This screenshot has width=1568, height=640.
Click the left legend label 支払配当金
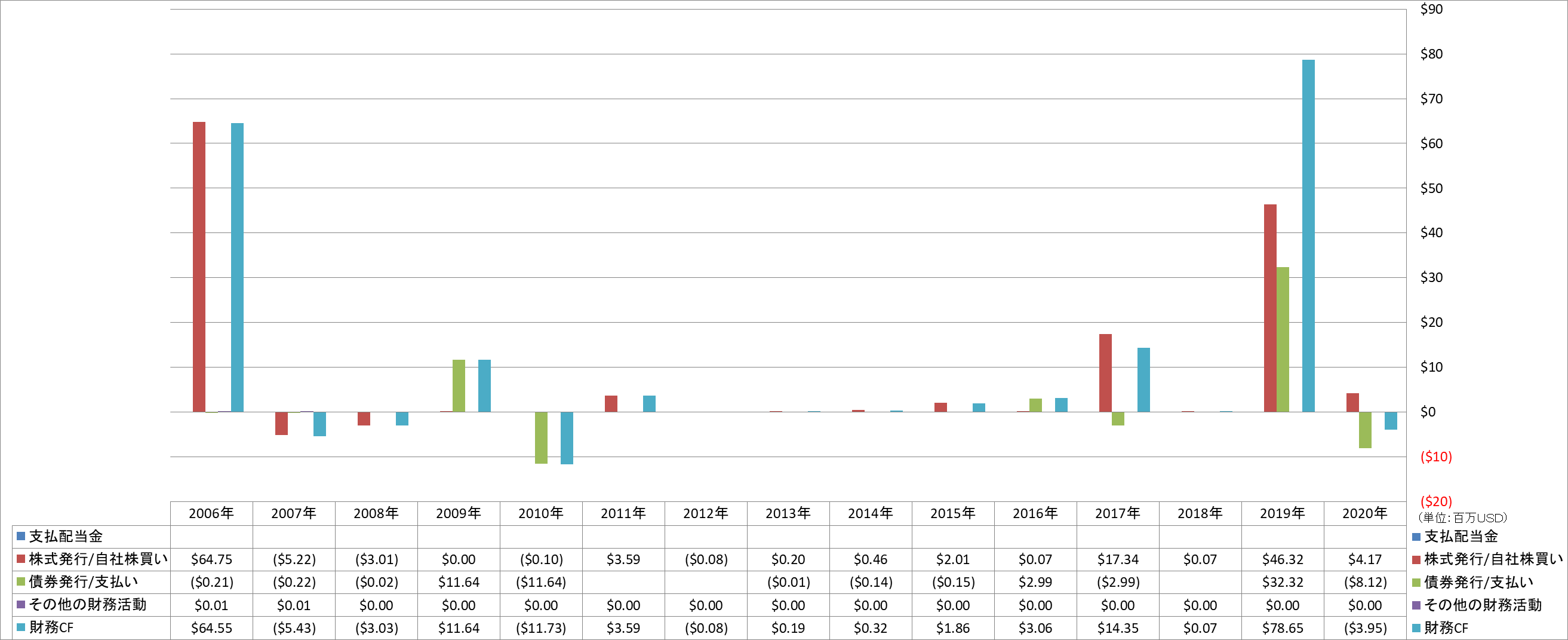(x=66, y=536)
